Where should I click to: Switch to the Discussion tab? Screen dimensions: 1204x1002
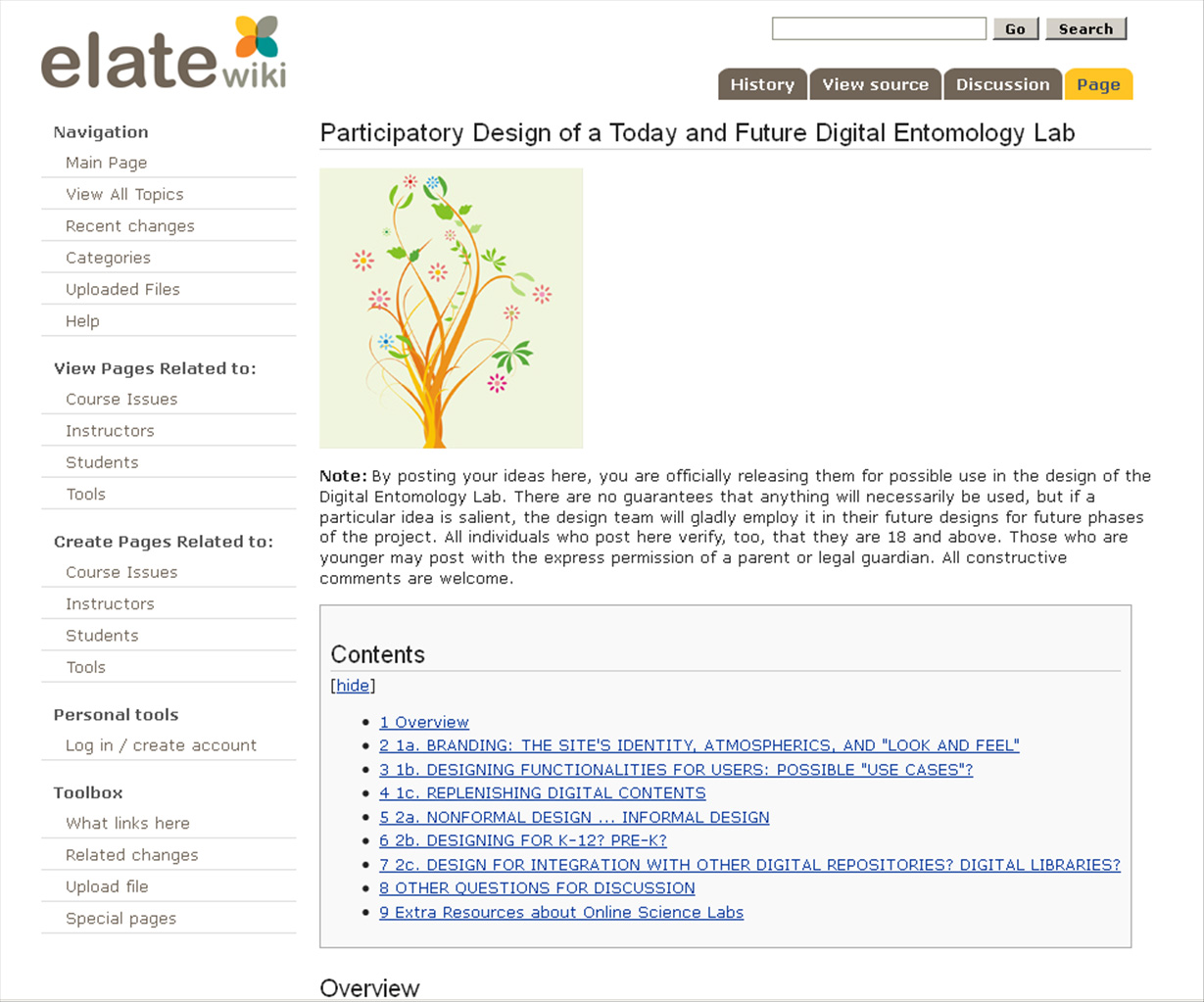[1001, 84]
